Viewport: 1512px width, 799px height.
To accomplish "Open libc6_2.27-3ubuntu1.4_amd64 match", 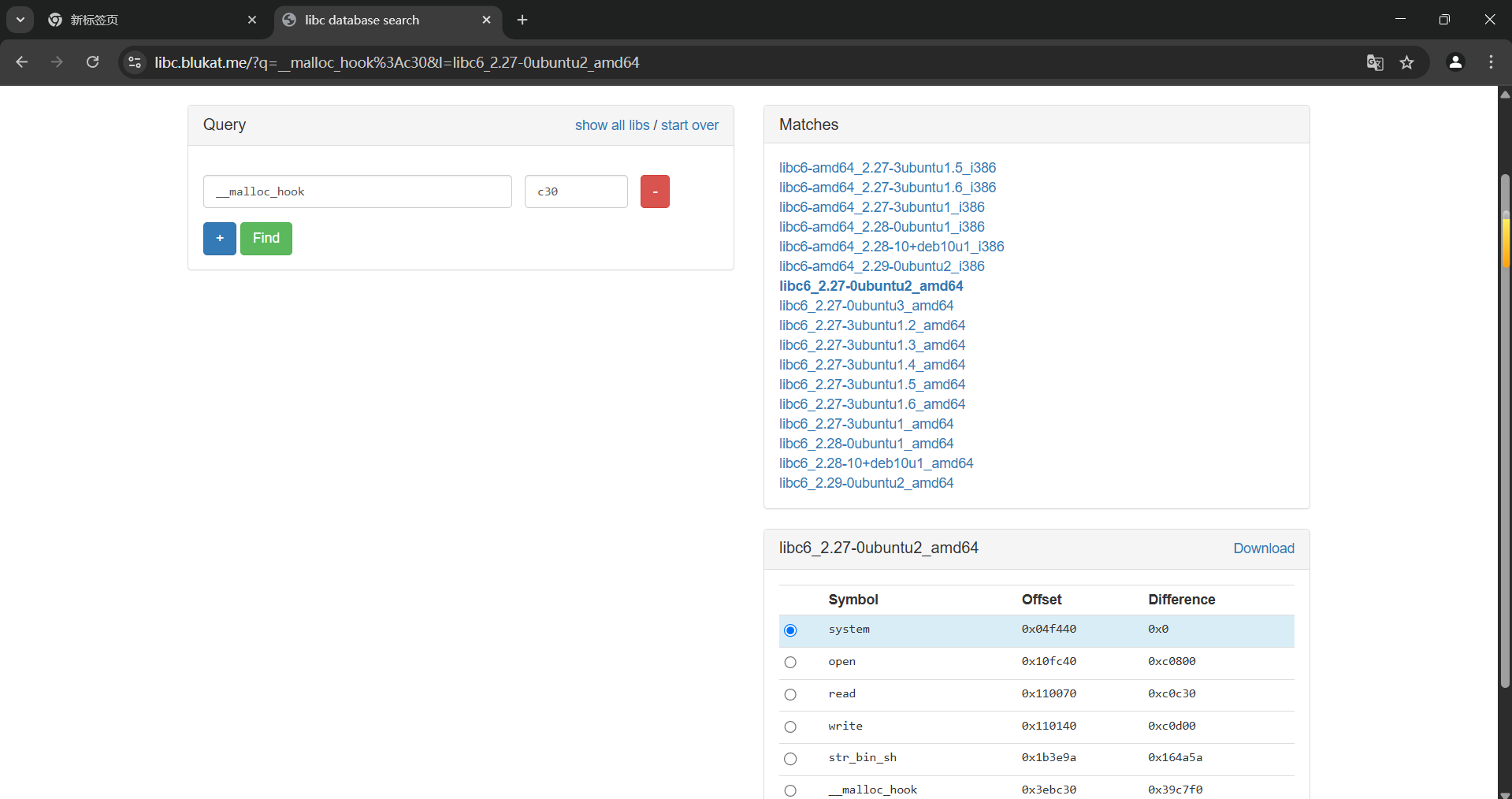I will (872, 365).
